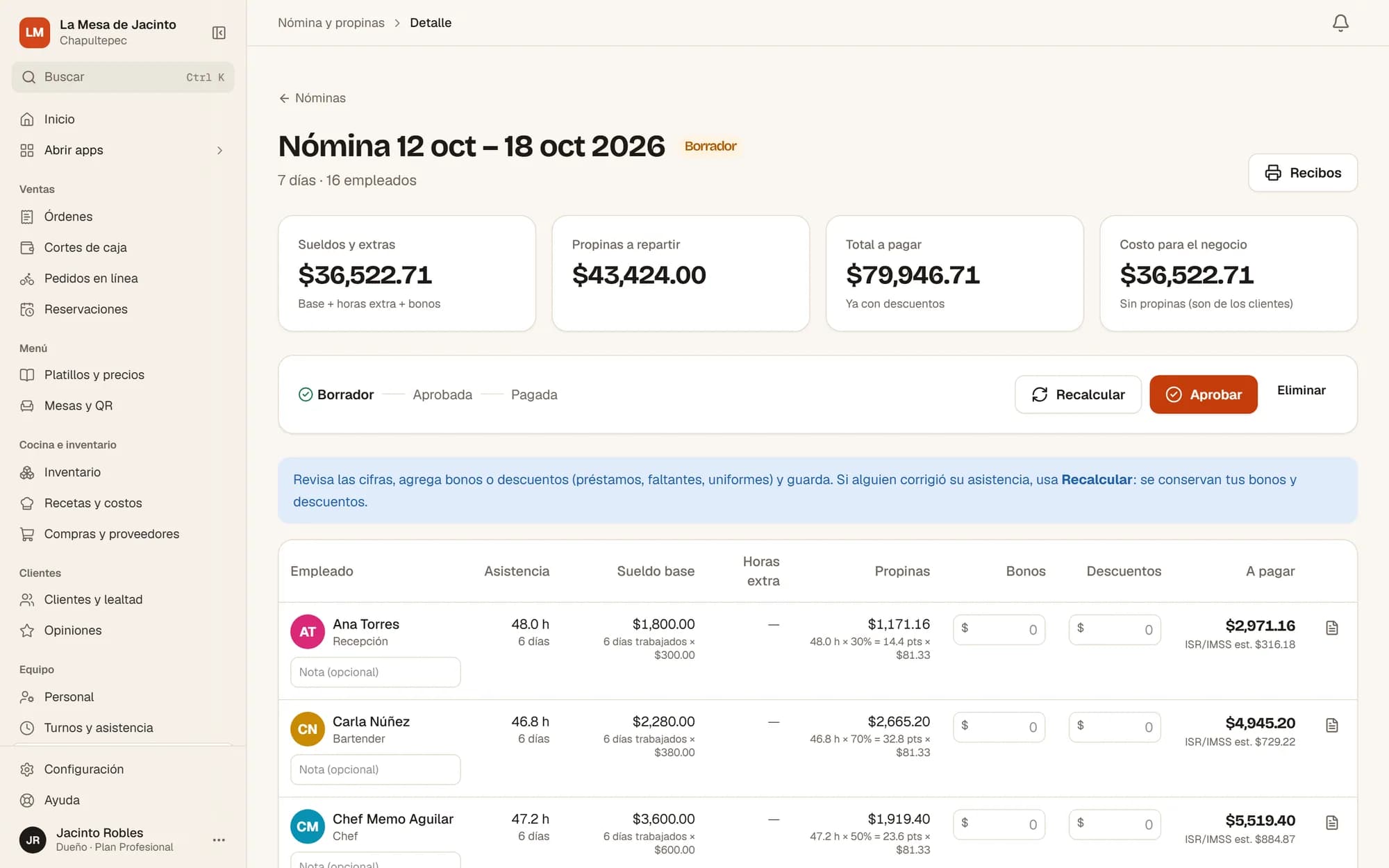Open the user options three-dot menu
1389x868 pixels.
pyautogui.click(x=219, y=840)
